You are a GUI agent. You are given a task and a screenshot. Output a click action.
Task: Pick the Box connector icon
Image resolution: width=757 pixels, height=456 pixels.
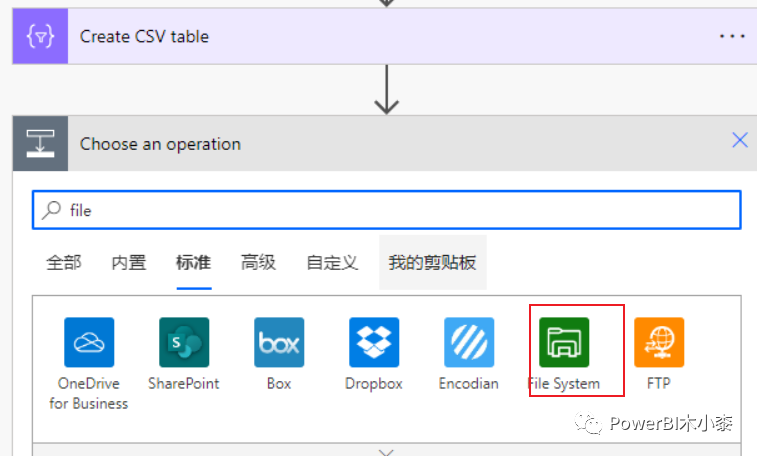coord(279,342)
